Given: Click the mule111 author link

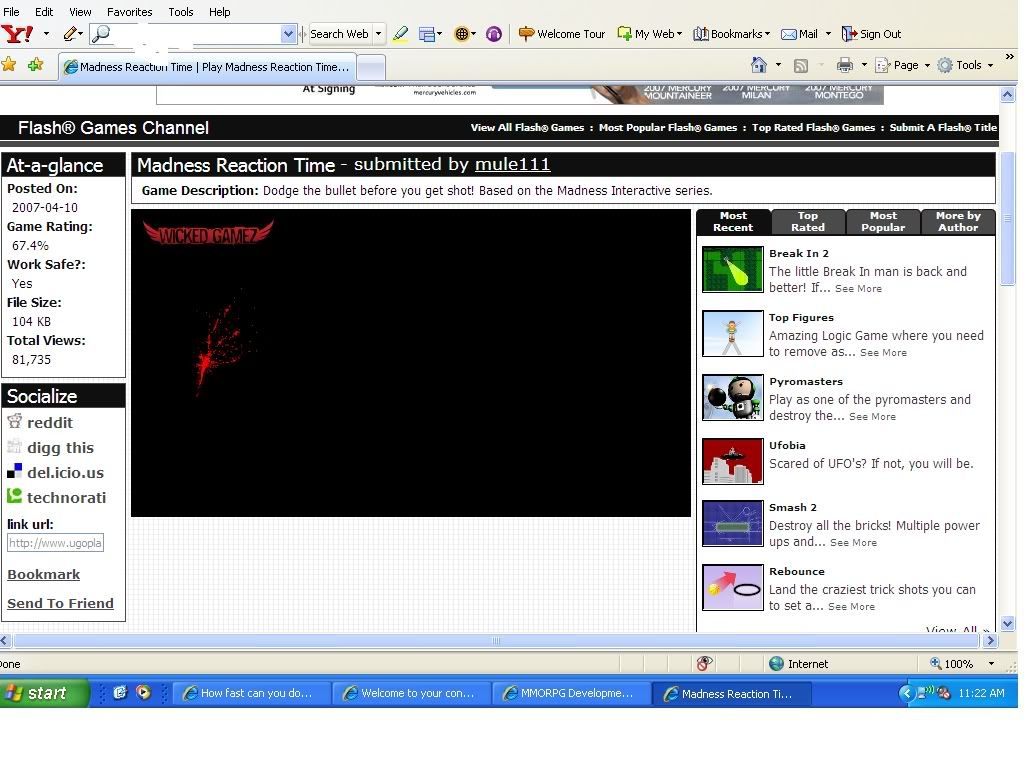Looking at the screenshot, I should [512, 165].
